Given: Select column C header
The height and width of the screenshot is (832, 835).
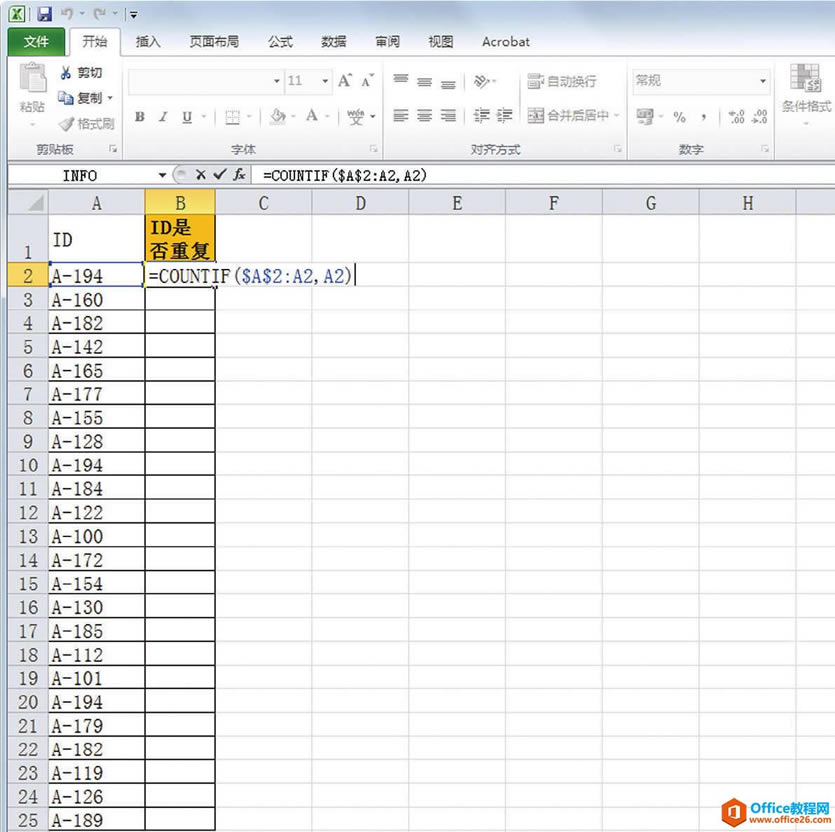Looking at the screenshot, I should [264, 203].
